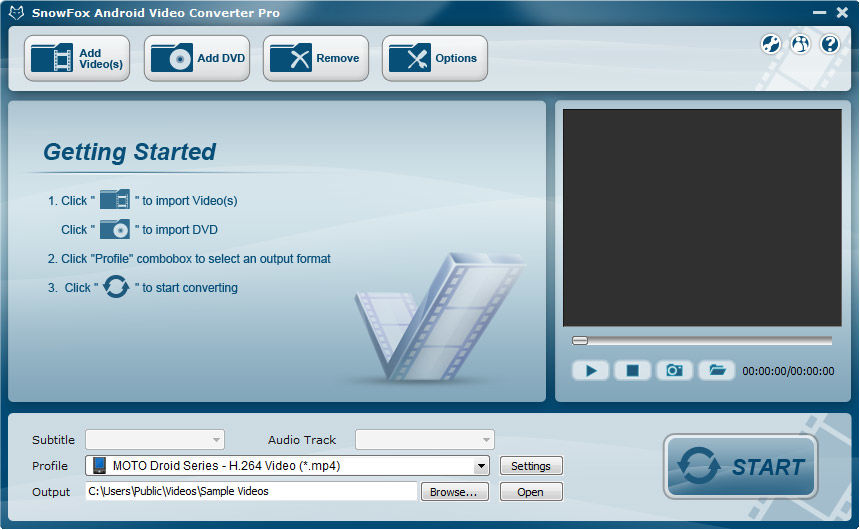This screenshot has width=860, height=530.
Task: Click the SnowFox Android Video Converter Pro title
Action: 156,13
